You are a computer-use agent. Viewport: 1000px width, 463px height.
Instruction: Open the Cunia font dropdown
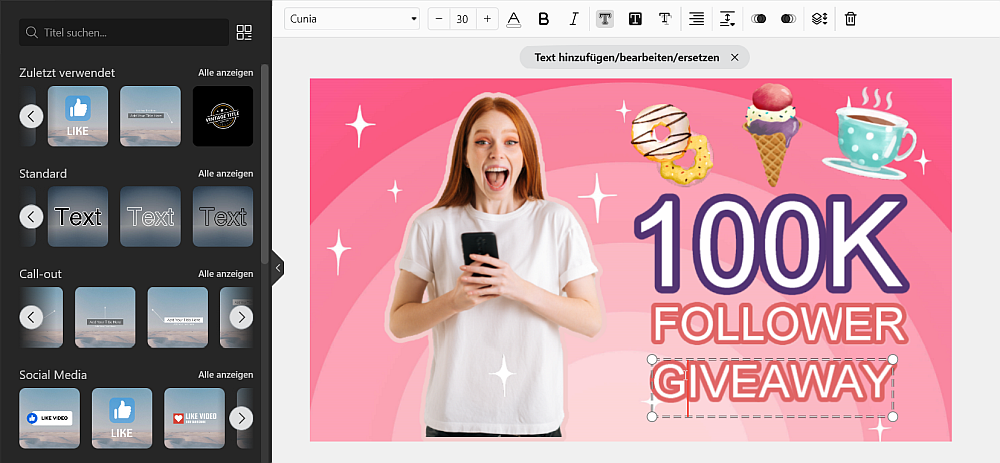point(352,19)
